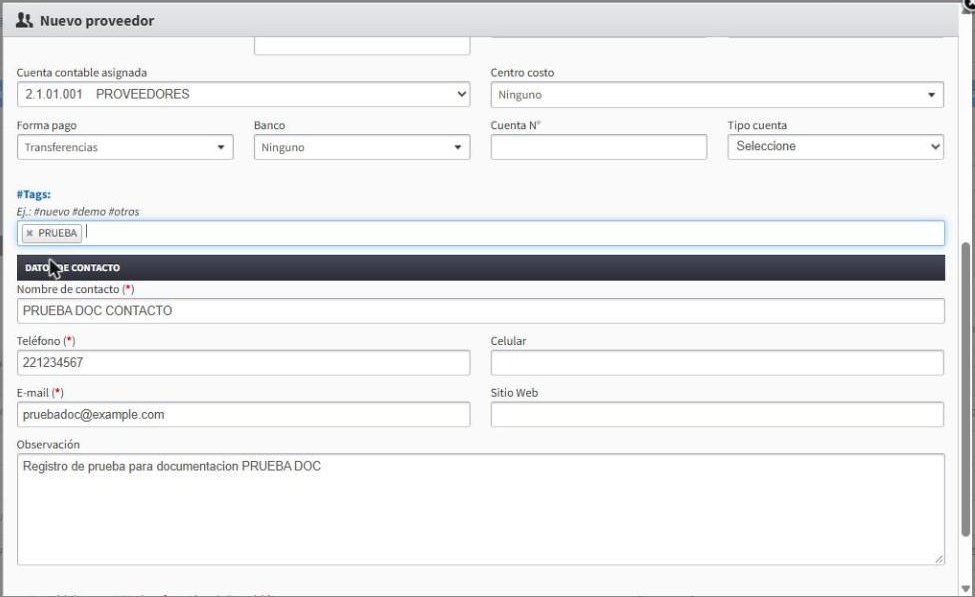Screen dimensions: 975x597
Task: Click the 'Forma pago' label
Action: tap(47, 126)
